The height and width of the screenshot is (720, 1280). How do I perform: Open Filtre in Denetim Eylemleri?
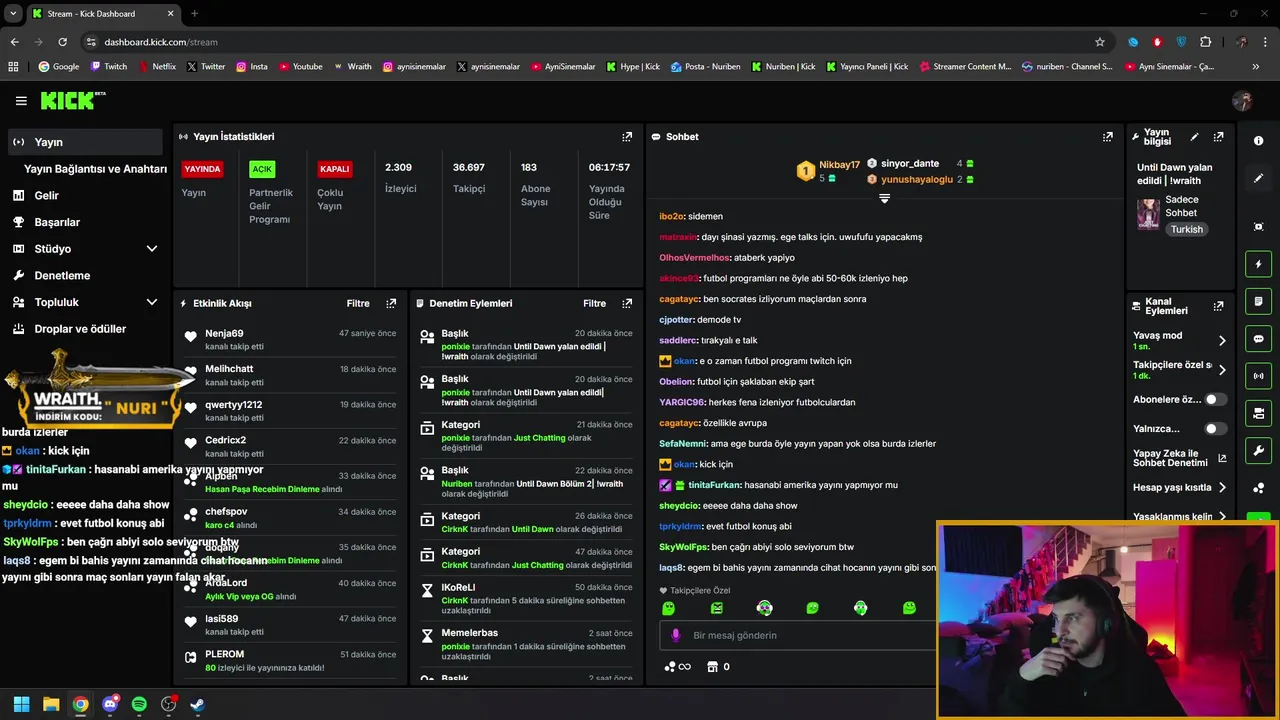click(x=594, y=303)
